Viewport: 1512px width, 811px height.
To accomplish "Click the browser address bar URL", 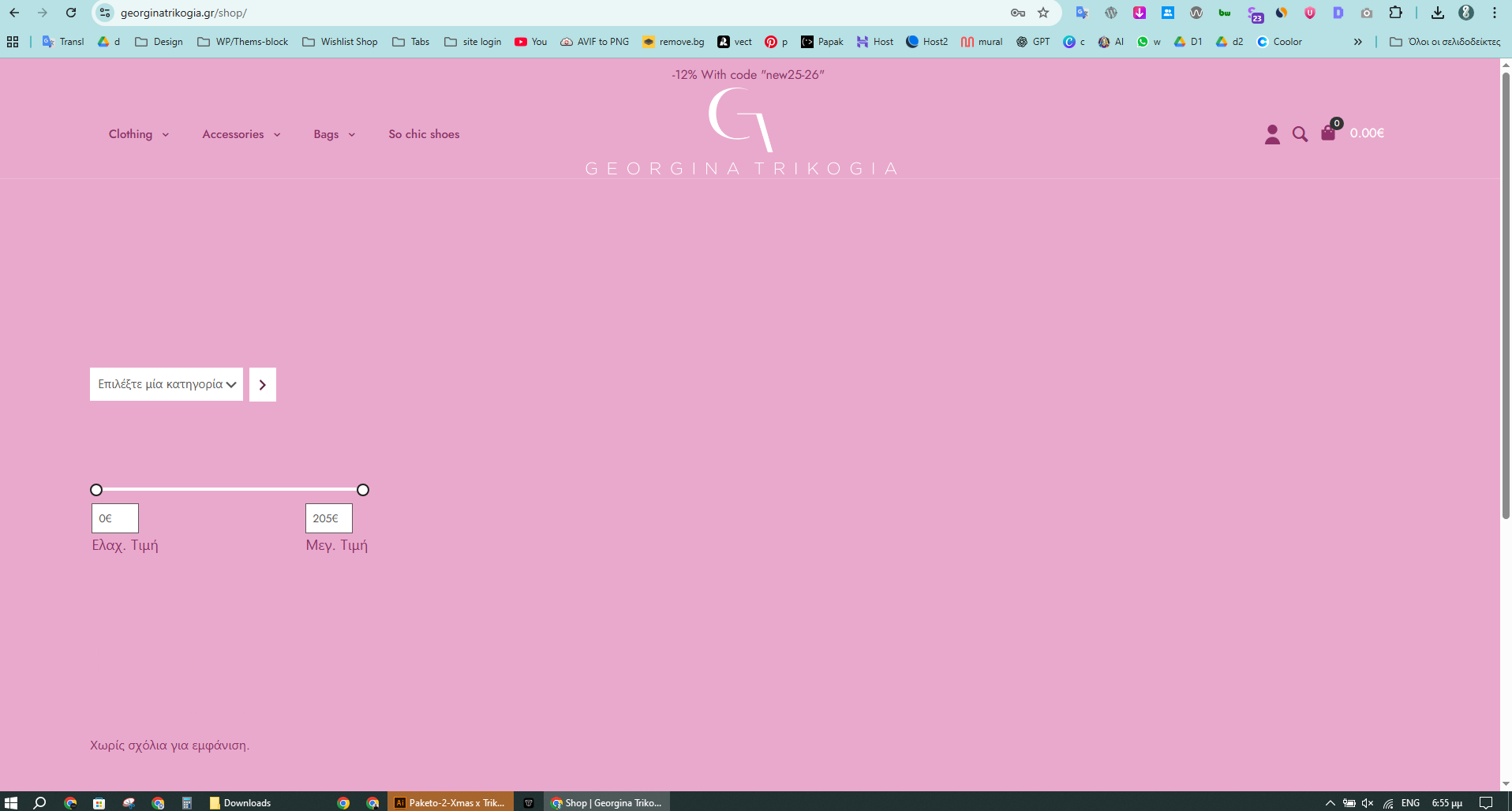I will tap(473, 13).
